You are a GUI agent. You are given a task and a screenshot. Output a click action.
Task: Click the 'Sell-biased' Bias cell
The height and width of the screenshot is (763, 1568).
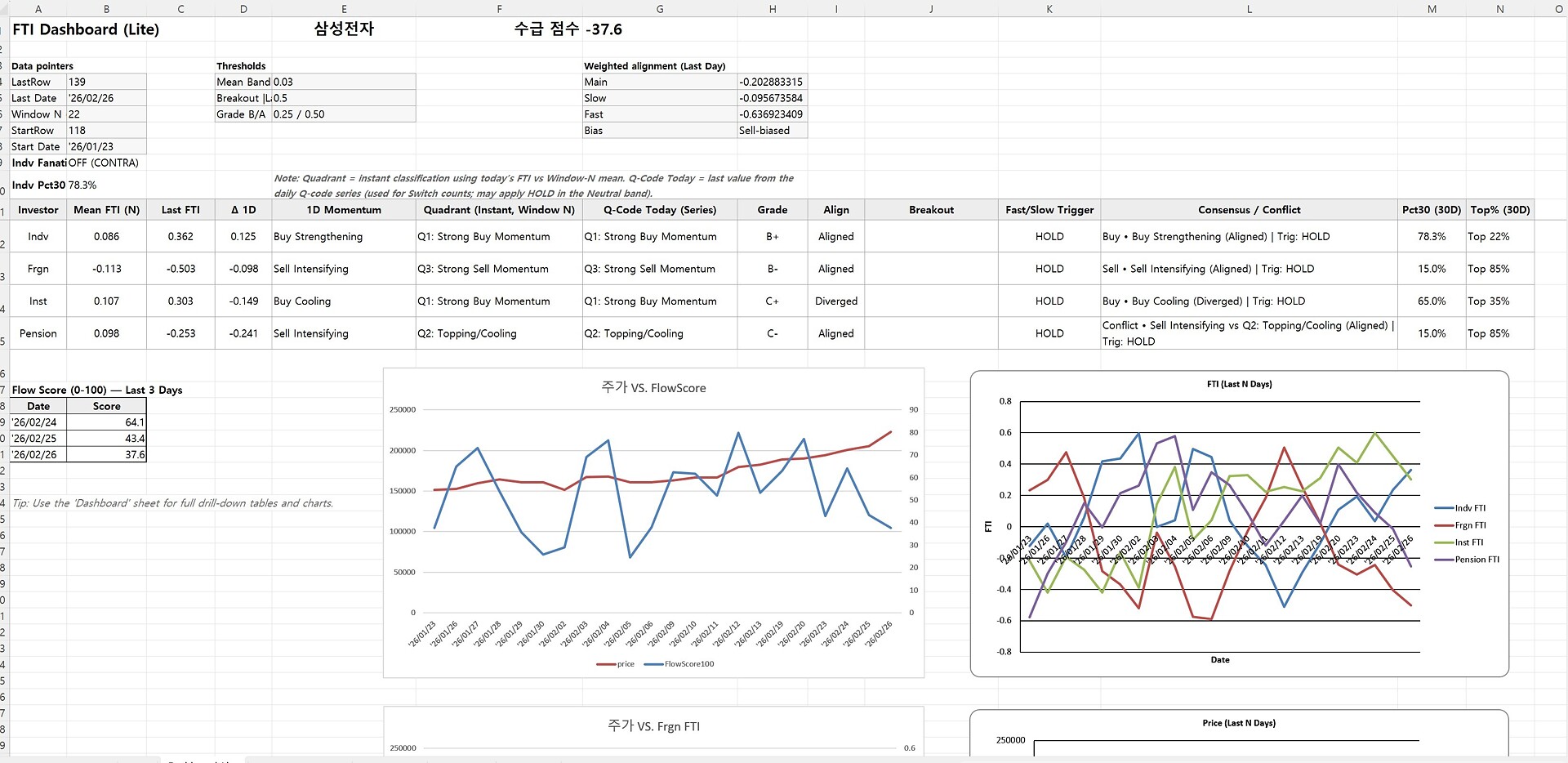pyautogui.click(x=772, y=131)
